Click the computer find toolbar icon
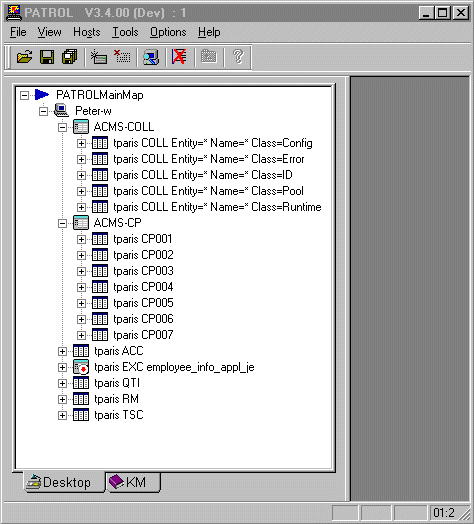The image size is (474, 524). coord(151,57)
